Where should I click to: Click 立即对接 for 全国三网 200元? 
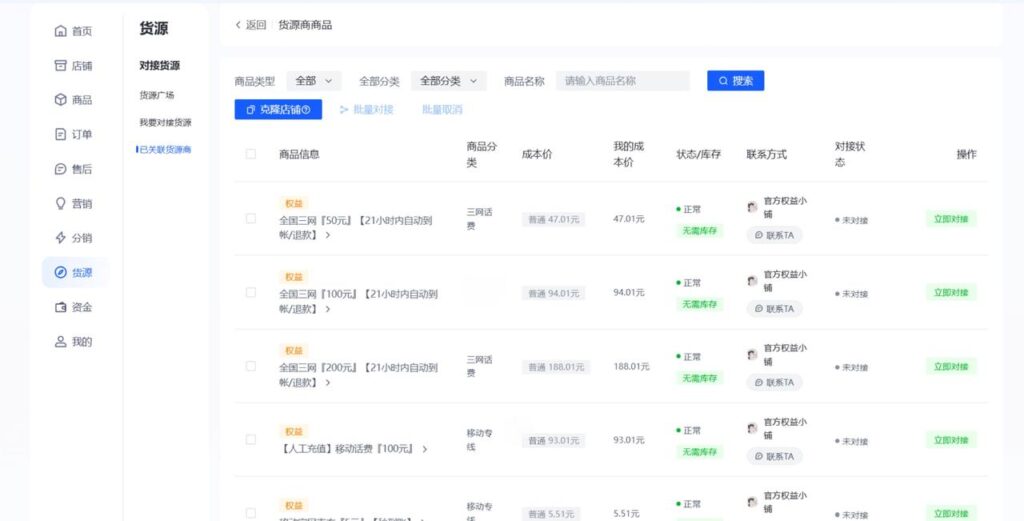point(951,366)
